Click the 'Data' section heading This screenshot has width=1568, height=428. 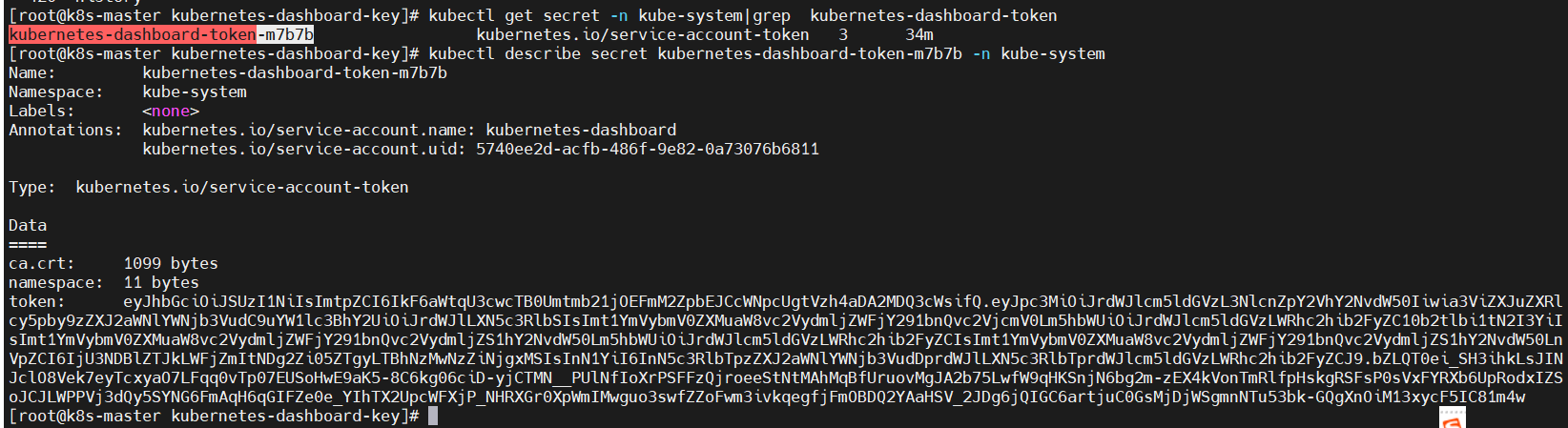click(x=28, y=225)
